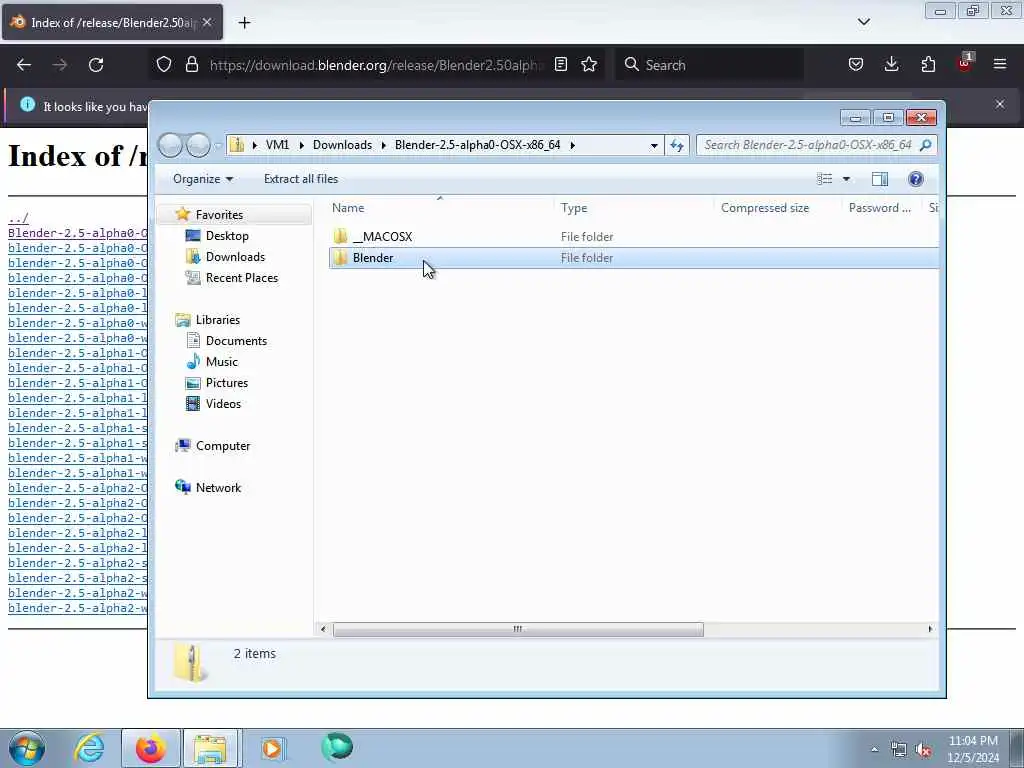Open Windows Media Player from taskbar
Screen dimensions: 1024x768
272,748
